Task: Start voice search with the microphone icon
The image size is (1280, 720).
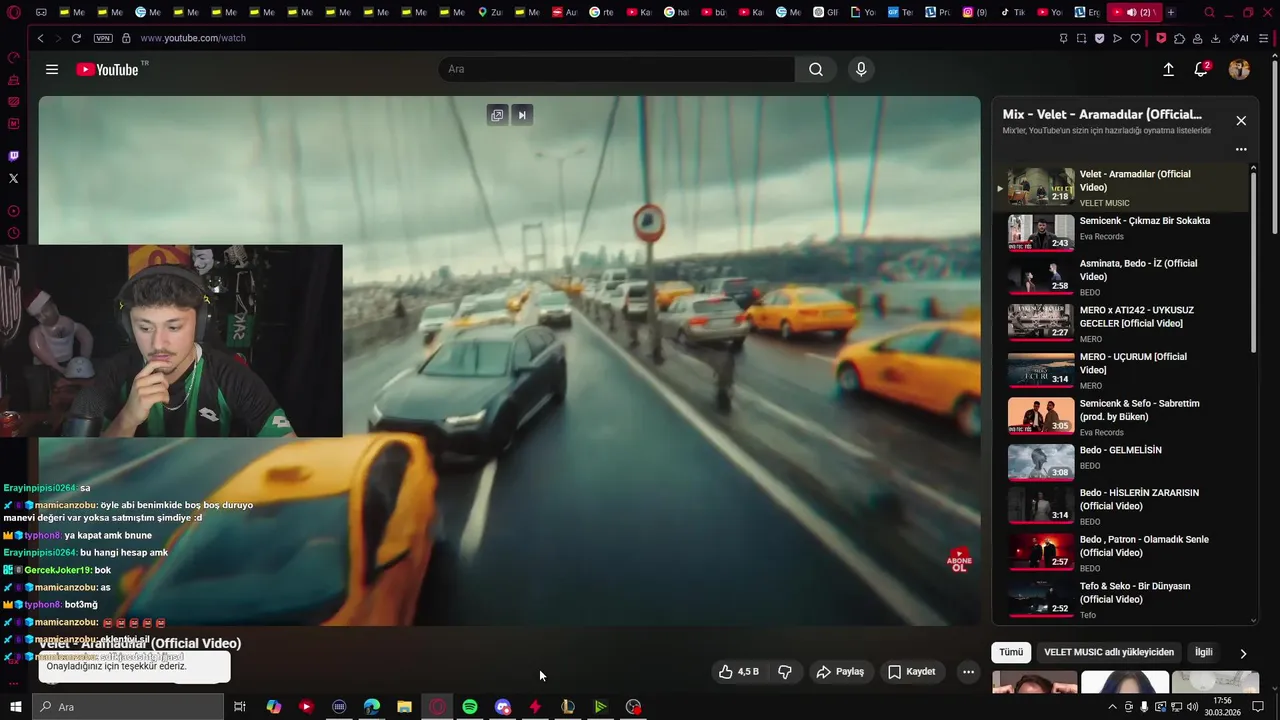Action: 861,69
